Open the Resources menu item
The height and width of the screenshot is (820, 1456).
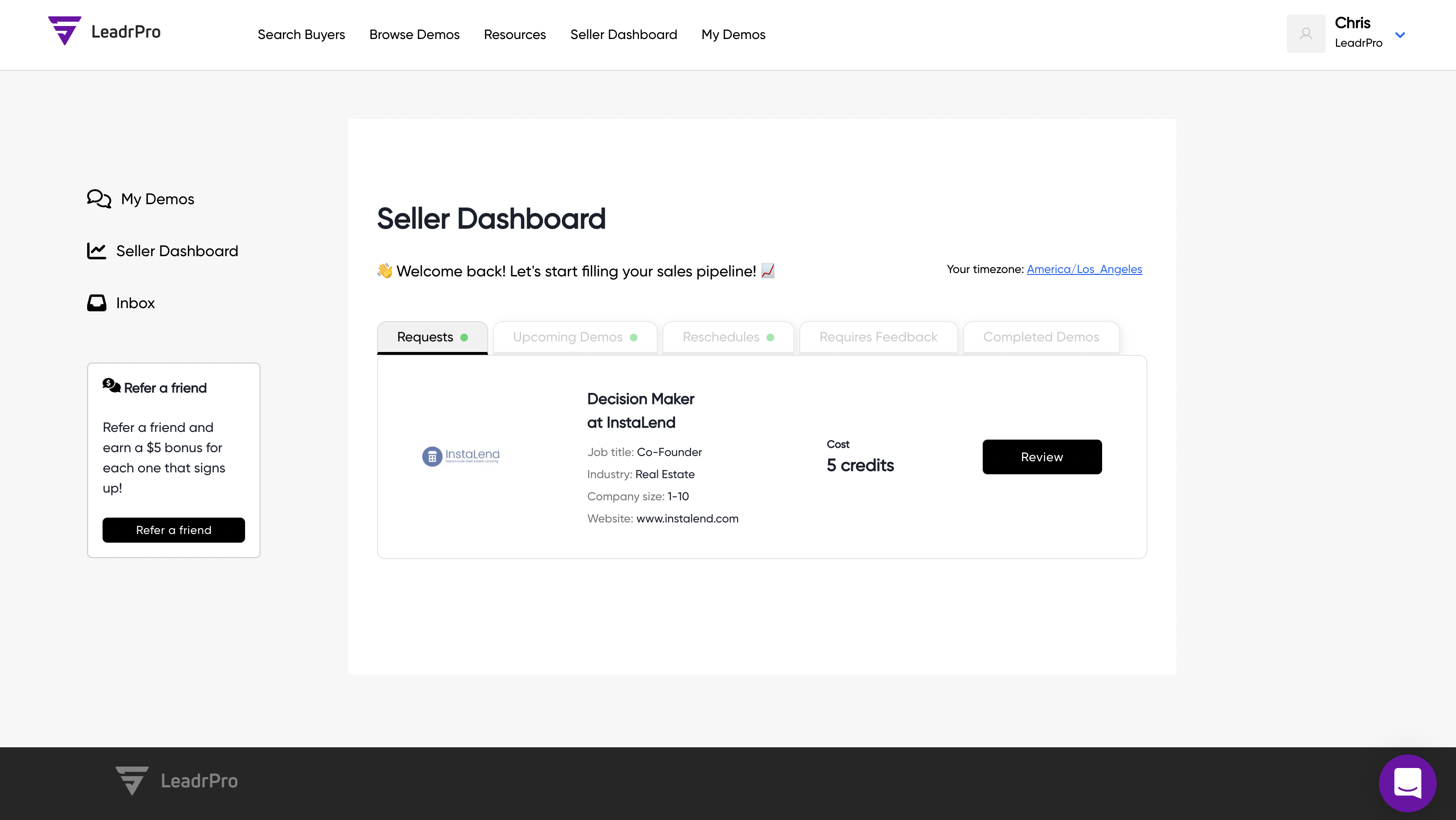514,35
